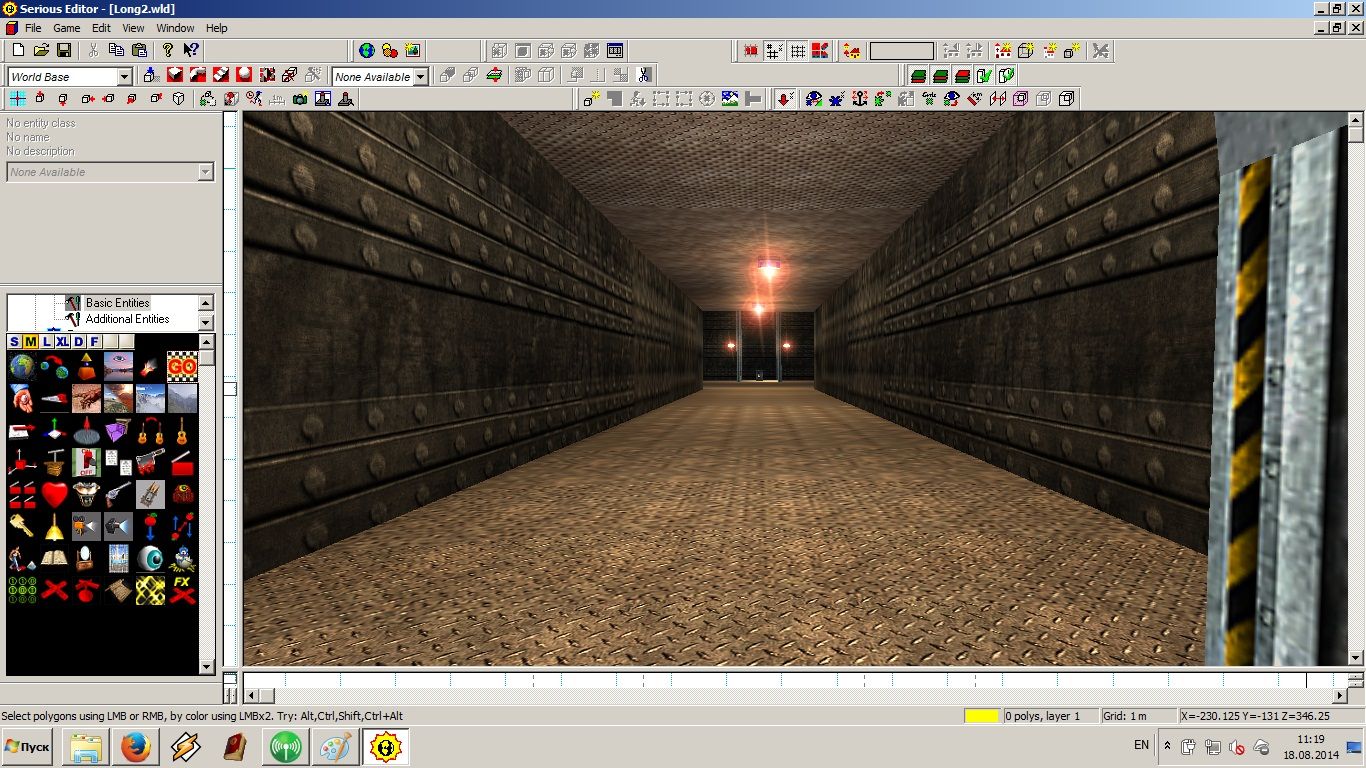Select the ON/OFF switch entity thumbnail
The width and height of the screenshot is (1366, 768).
click(86, 462)
